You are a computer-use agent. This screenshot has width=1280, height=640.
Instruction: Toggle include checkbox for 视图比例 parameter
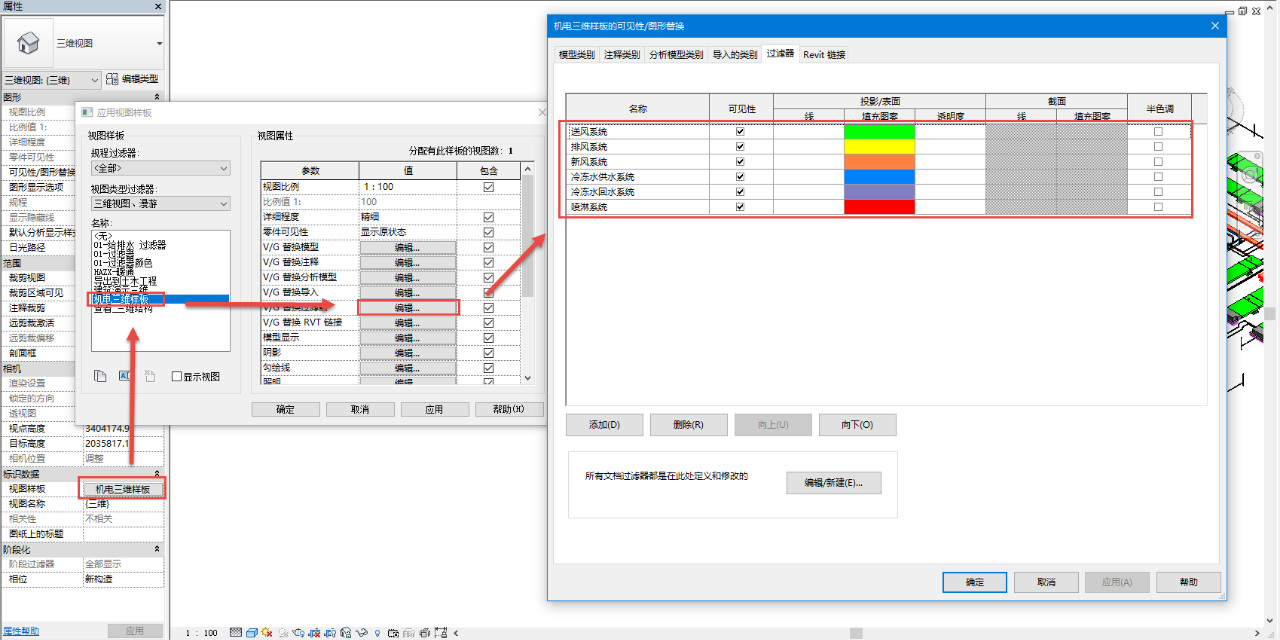(x=489, y=187)
